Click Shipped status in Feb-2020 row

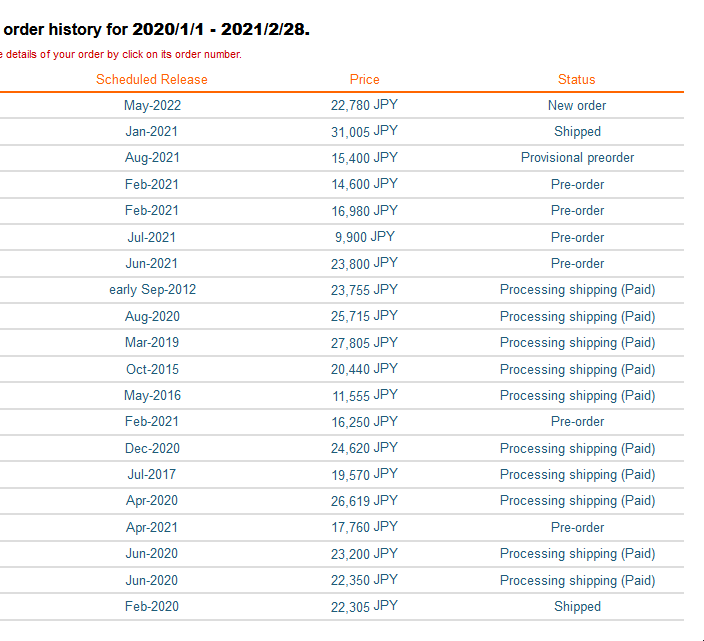[577, 606]
